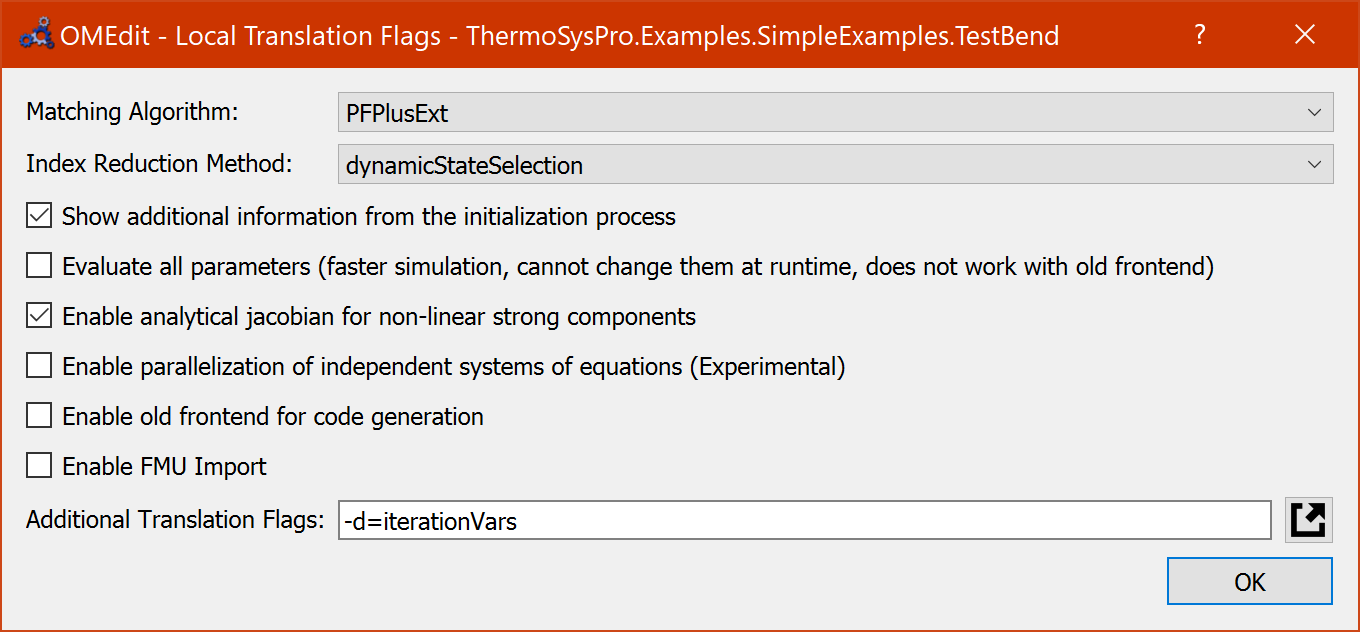Enable parallelization of independent equation systems

[38, 365]
